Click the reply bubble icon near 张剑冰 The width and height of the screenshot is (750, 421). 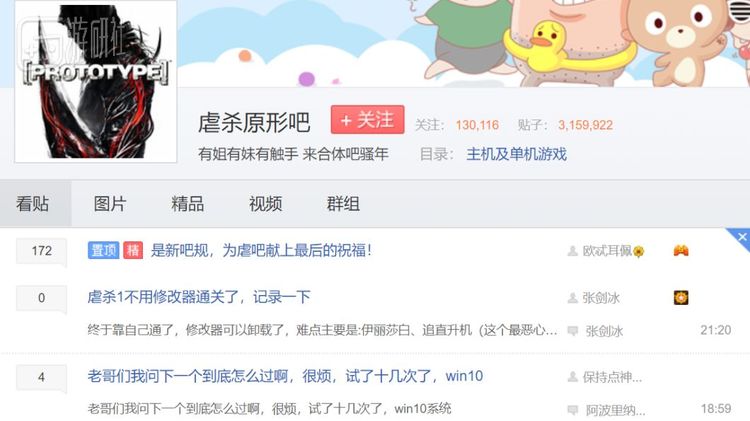coord(573,331)
